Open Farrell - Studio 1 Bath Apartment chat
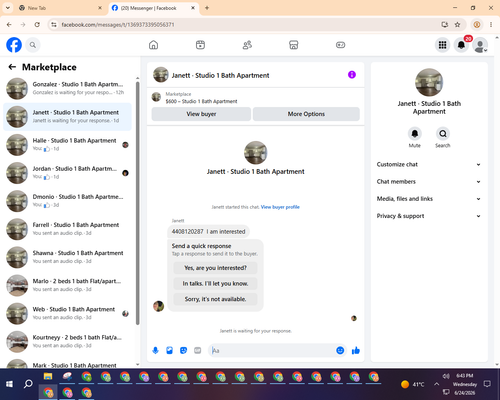 tap(67, 229)
